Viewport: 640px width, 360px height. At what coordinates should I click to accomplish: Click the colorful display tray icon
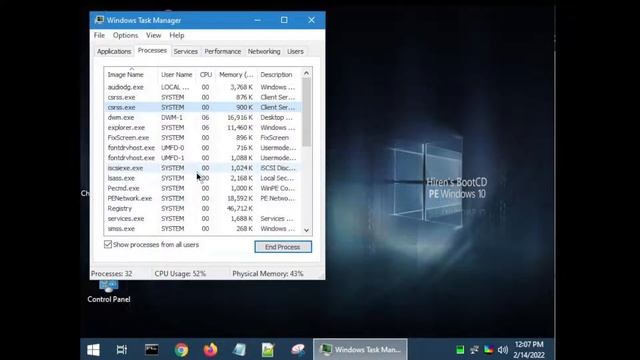[x=489, y=350]
